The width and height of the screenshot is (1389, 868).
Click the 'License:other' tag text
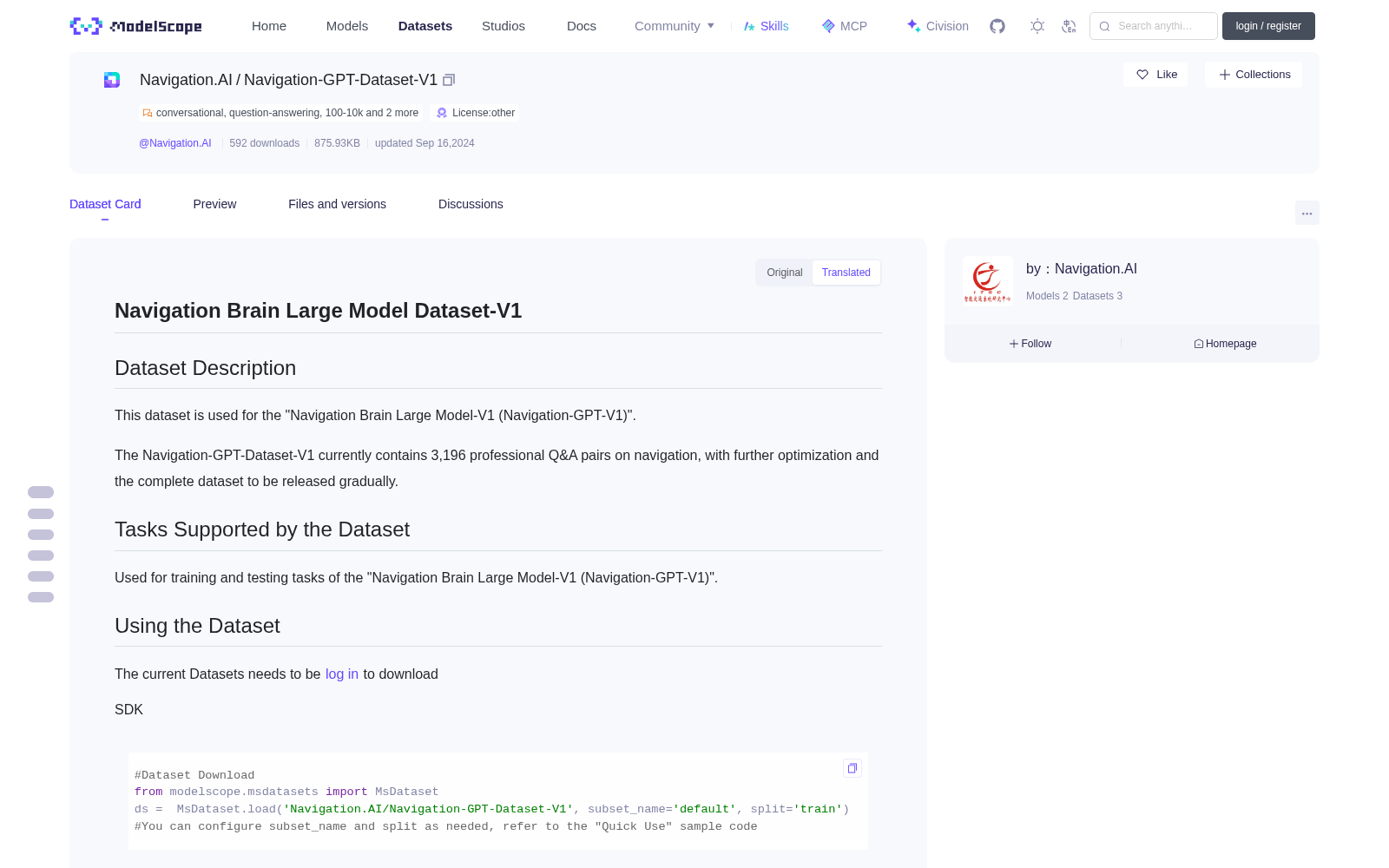pos(484,113)
